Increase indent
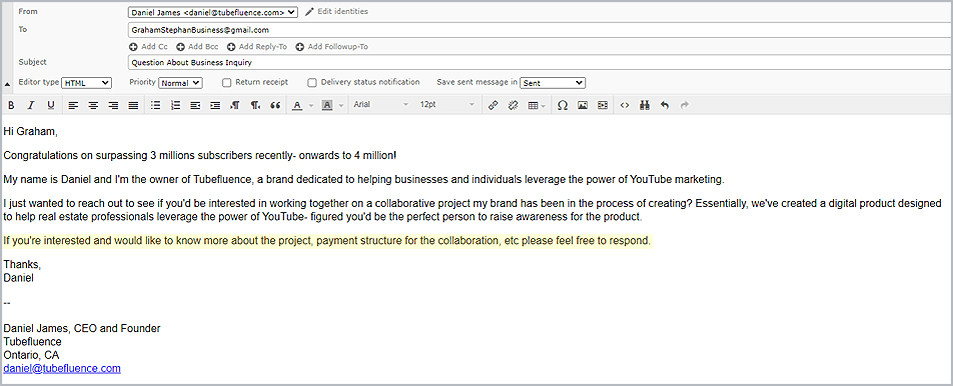Viewport: 953px width, 386px height. point(215,105)
